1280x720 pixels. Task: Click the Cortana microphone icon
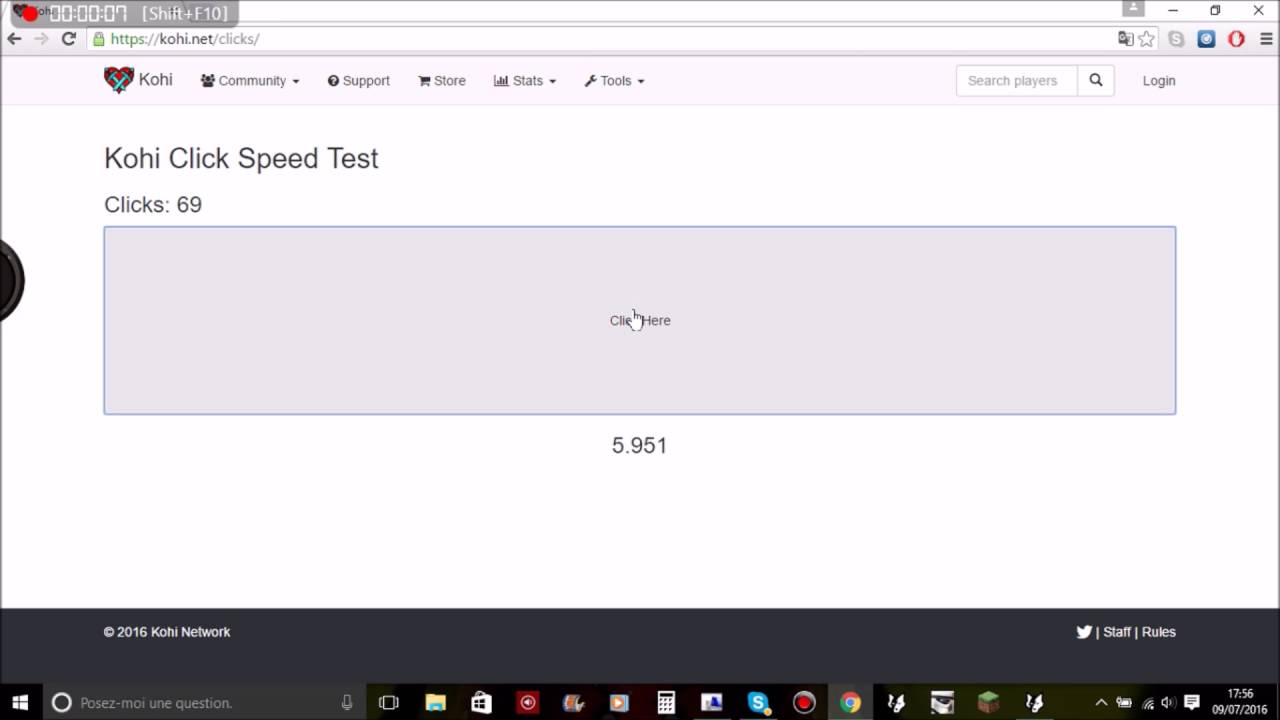[x=347, y=703]
